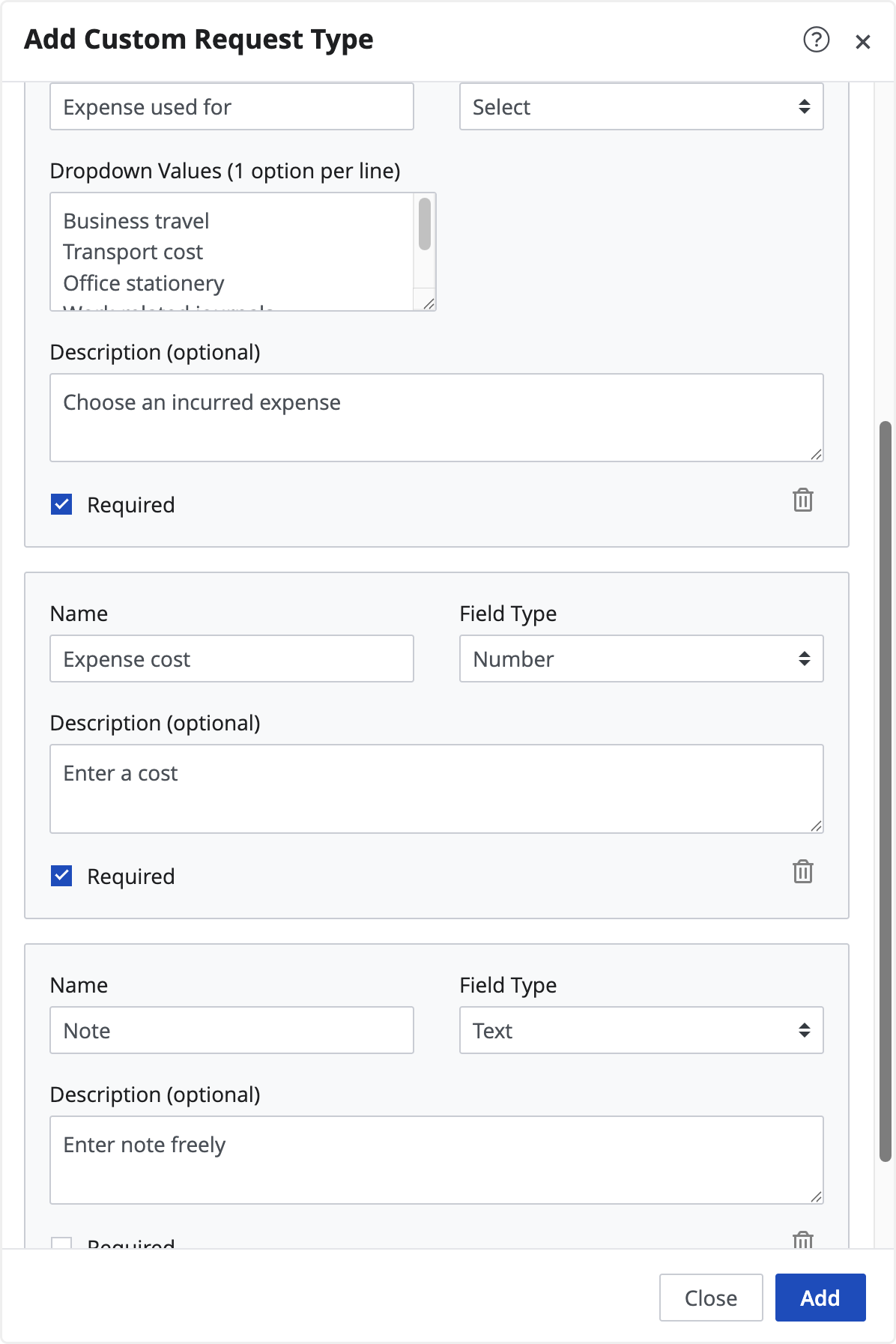This screenshot has width=896, height=1344.
Task: Check Required for the Note field
Action: [61, 1244]
